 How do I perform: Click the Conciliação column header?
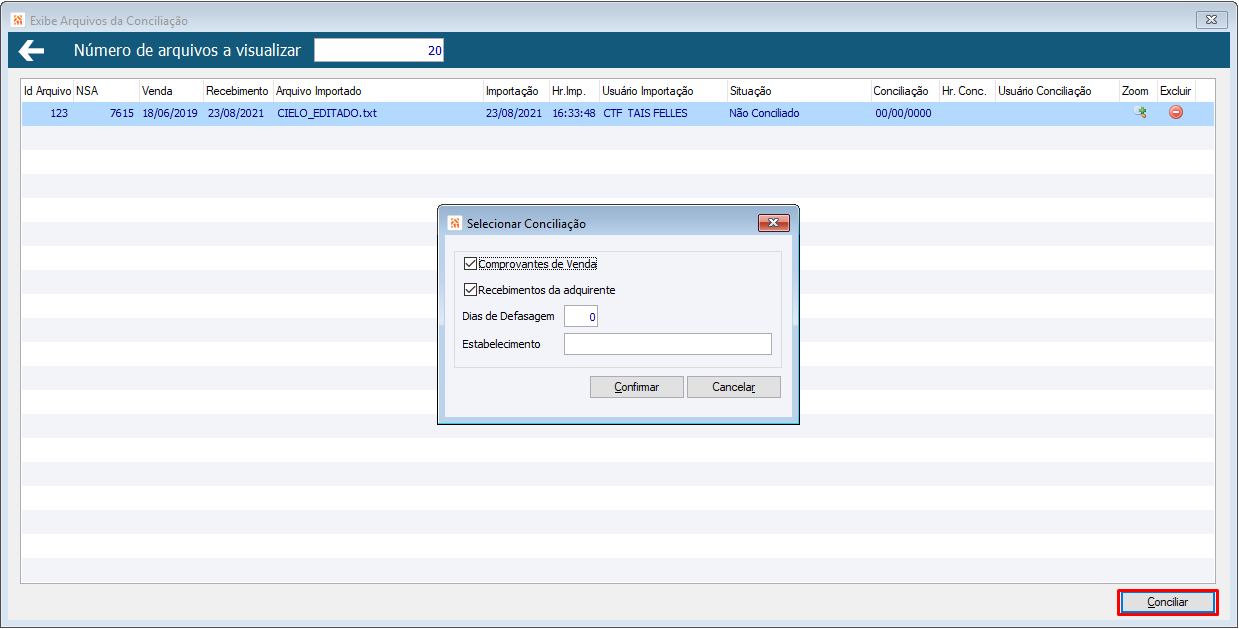pos(904,91)
